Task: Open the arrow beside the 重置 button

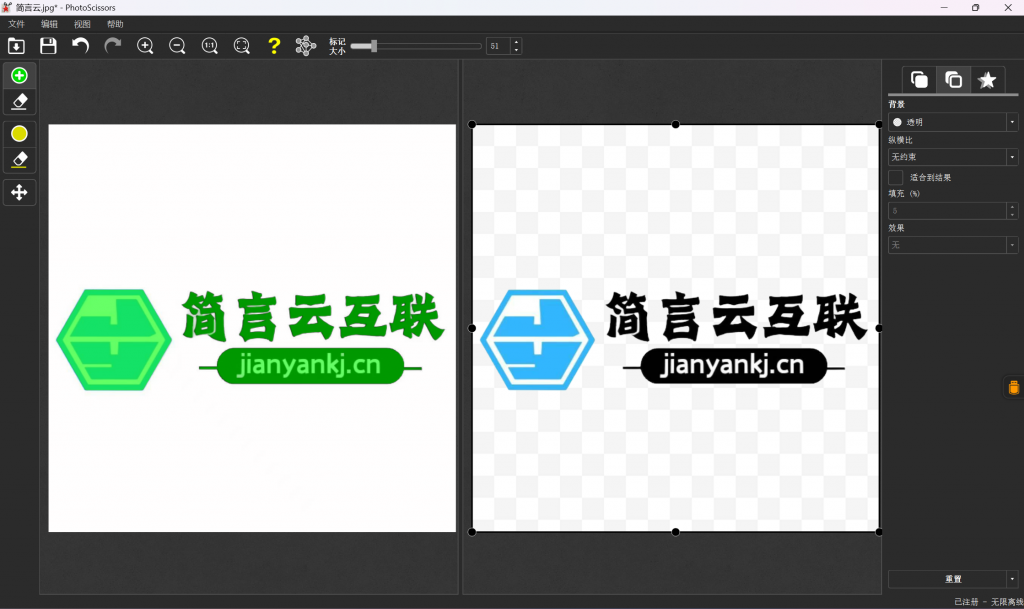Action: pos(1012,579)
